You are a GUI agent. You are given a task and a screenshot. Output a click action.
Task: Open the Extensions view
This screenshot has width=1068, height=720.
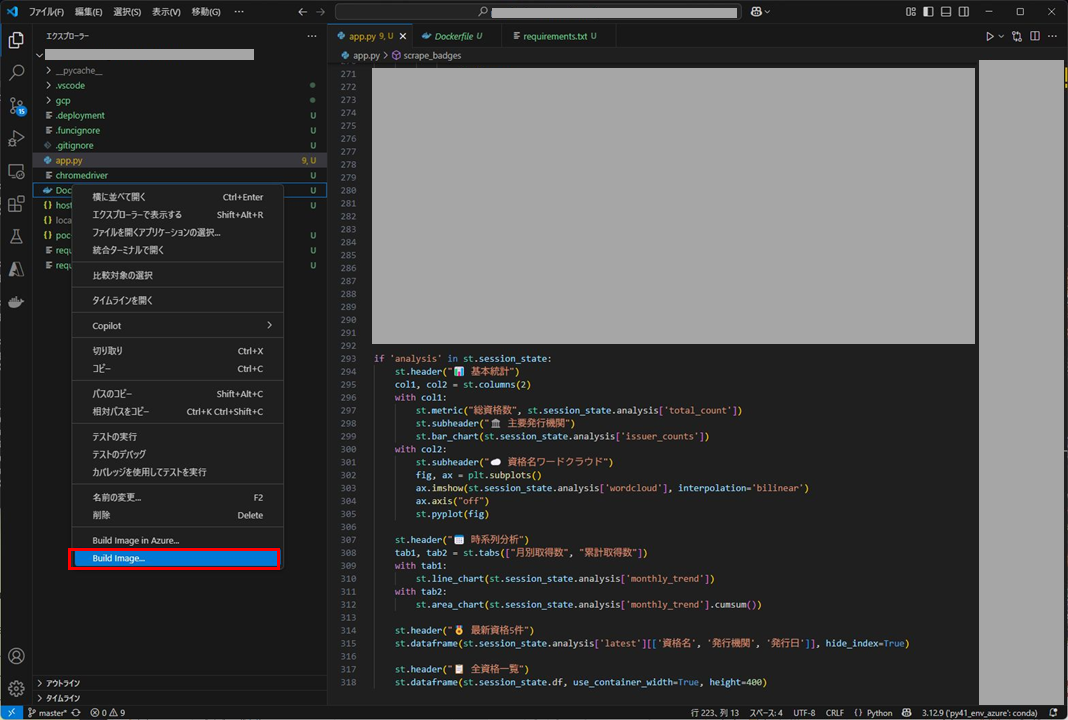(16, 204)
